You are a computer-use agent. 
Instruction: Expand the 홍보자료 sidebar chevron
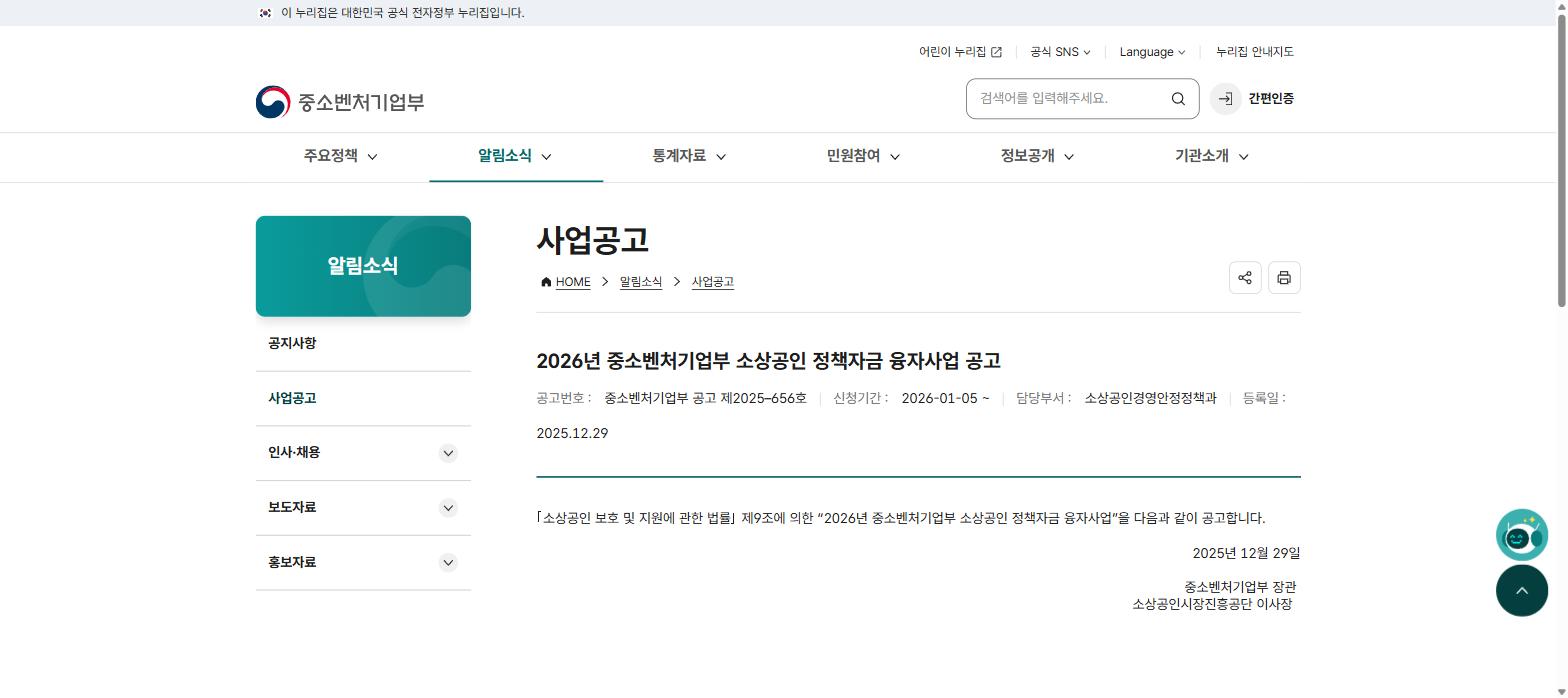pyautogui.click(x=448, y=563)
